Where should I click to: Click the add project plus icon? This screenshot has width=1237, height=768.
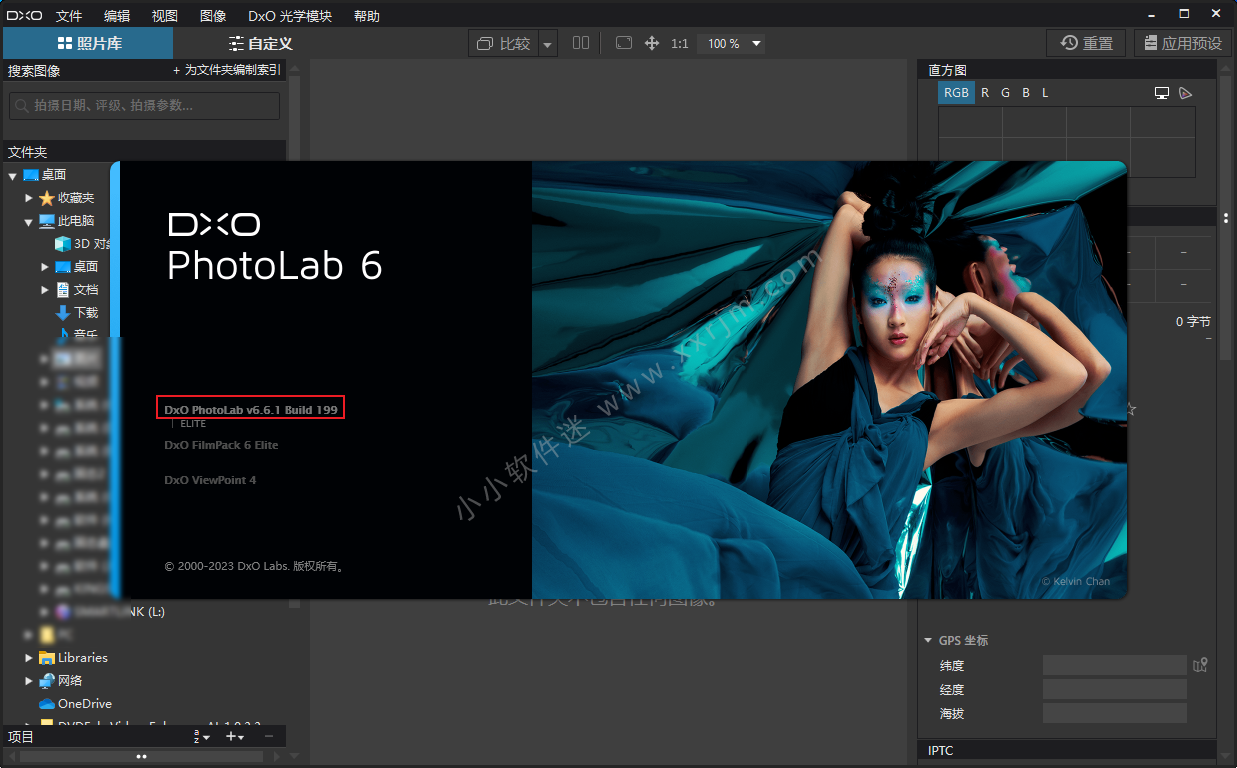235,737
